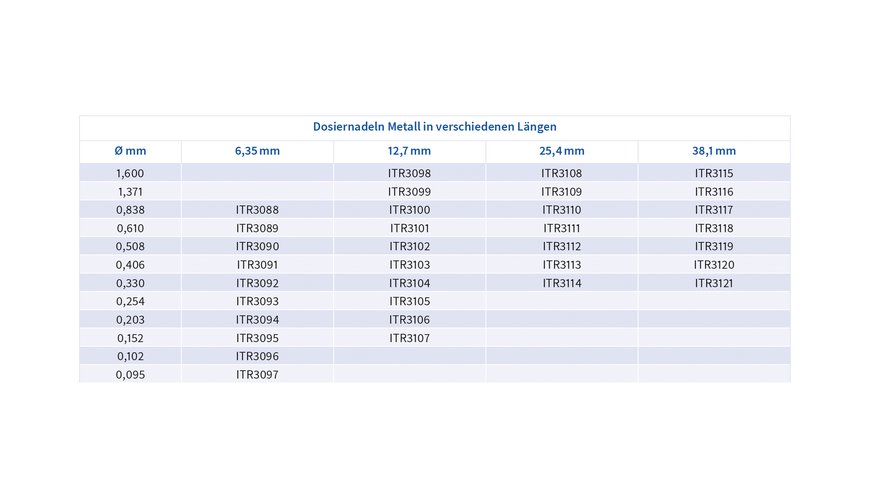Open article ITR3115

point(713,173)
